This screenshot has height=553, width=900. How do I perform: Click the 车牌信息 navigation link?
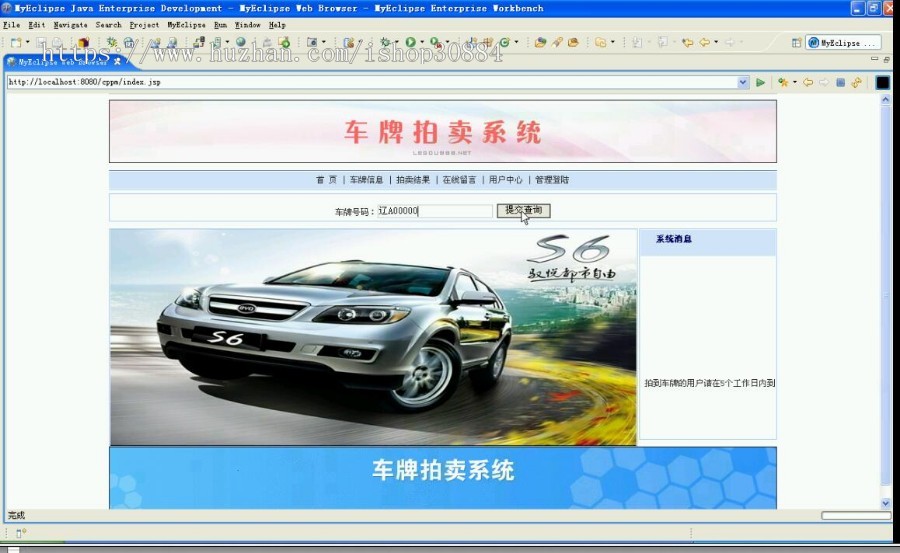366,180
